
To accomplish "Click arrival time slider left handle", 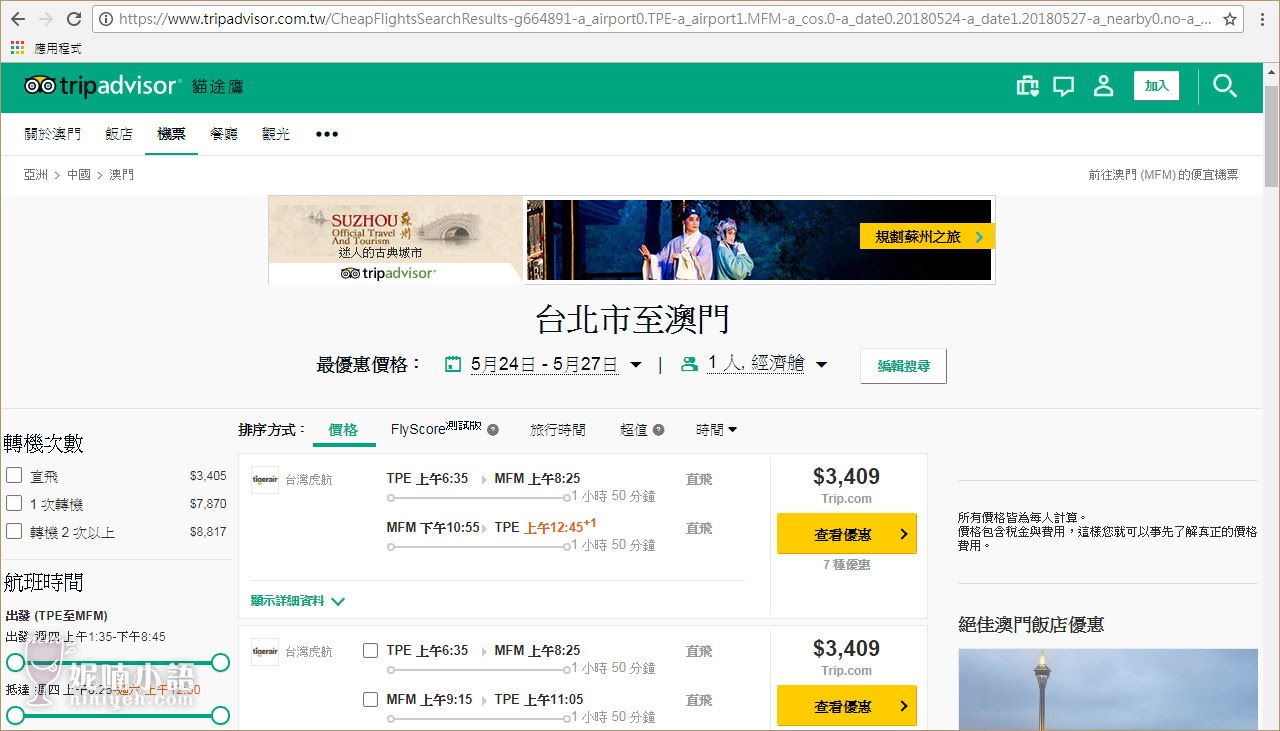I will [x=15, y=715].
